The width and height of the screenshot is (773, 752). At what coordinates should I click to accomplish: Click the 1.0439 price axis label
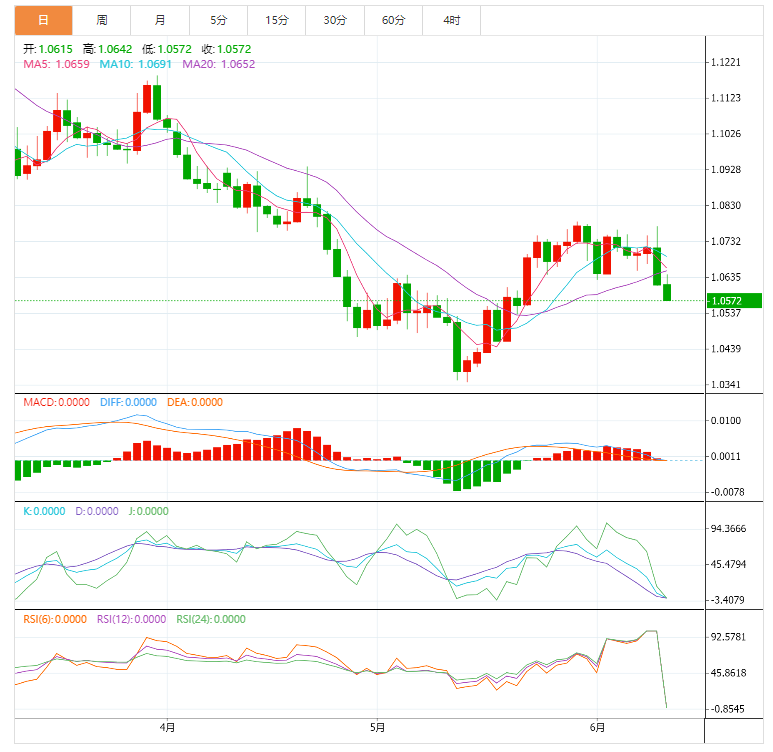(x=726, y=349)
